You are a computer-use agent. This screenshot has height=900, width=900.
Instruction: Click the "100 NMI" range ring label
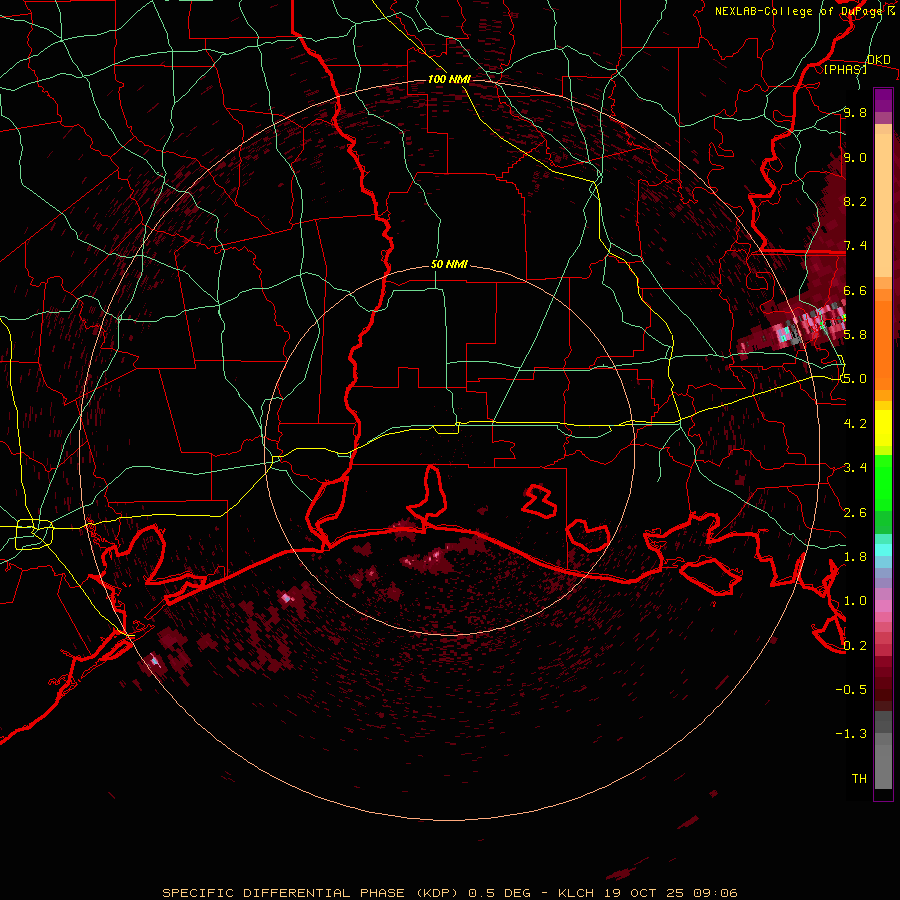point(449,79)
